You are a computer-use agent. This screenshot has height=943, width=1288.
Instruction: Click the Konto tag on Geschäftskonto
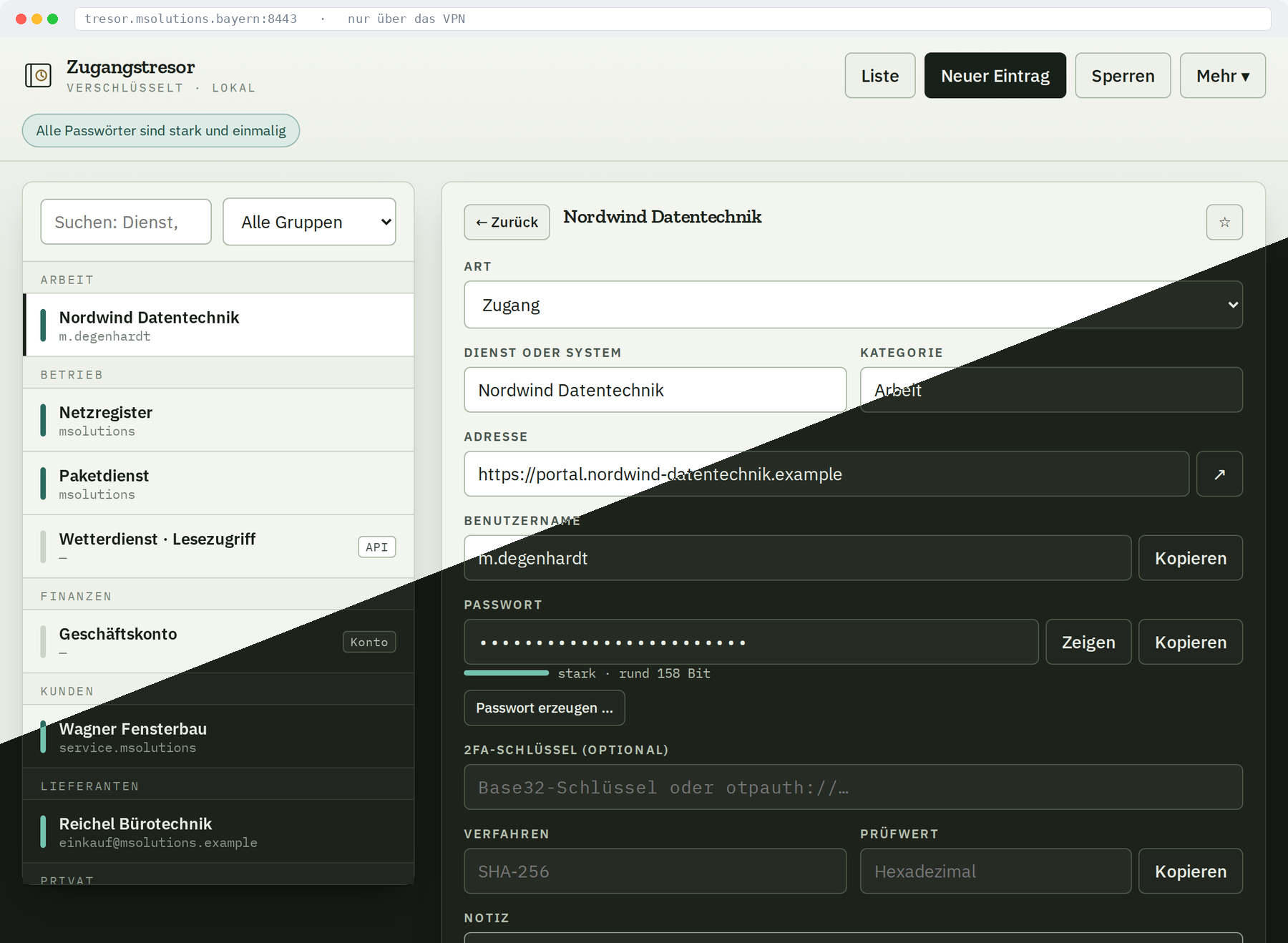[x=369, y=642]
